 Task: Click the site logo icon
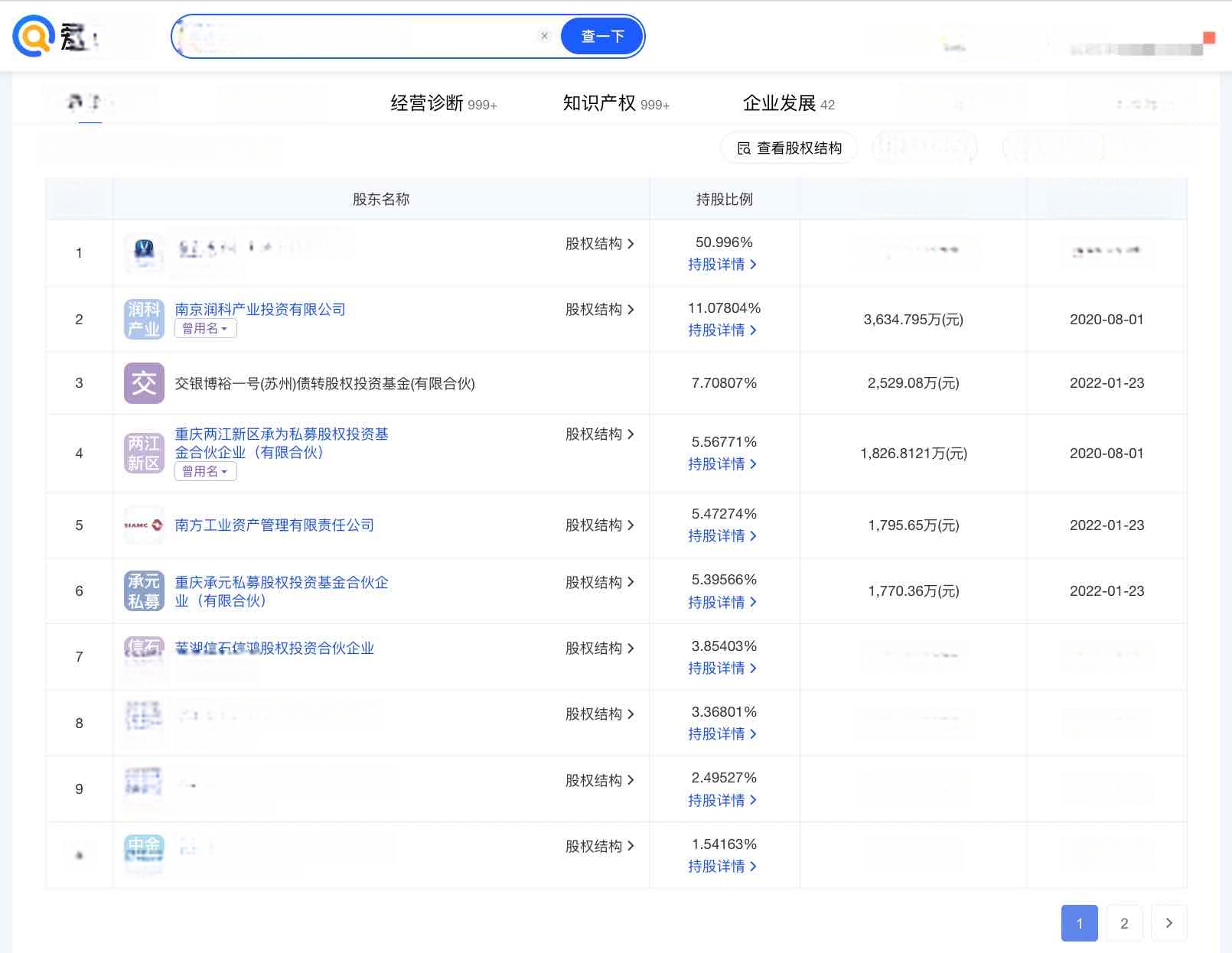pyautogui.click(x=34, y=36)
